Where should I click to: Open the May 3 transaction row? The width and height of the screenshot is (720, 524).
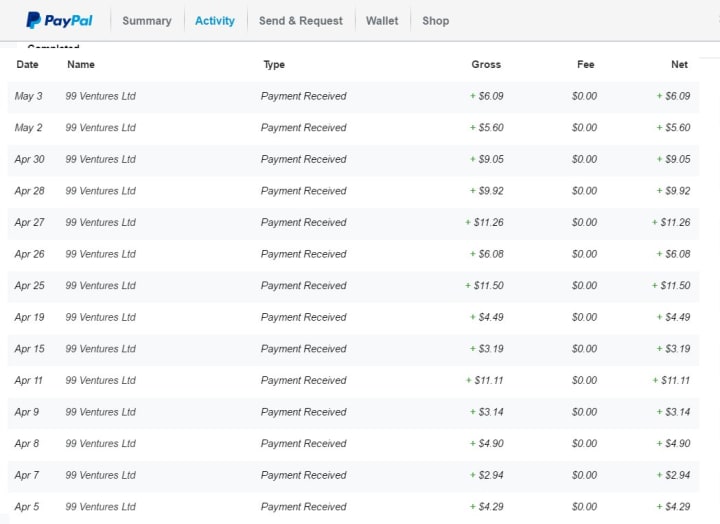click(x=354, y=96)
